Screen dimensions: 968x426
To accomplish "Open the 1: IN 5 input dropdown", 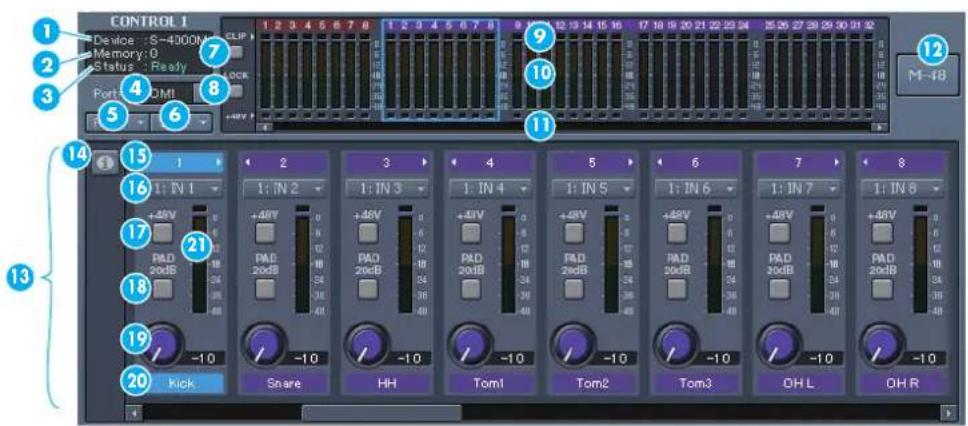I will (593, 188).
